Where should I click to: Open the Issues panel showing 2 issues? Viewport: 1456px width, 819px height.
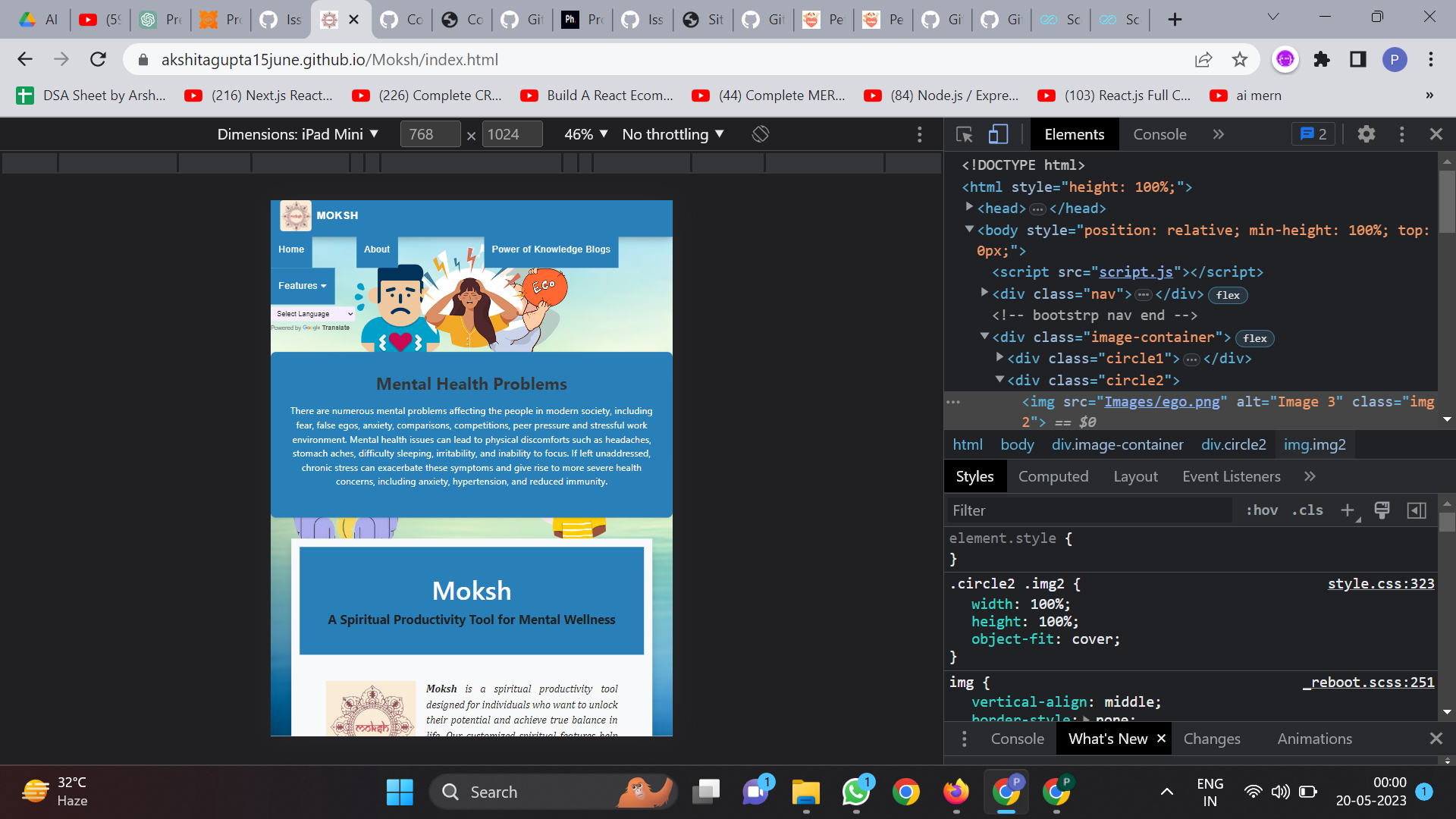point(1313,134)
